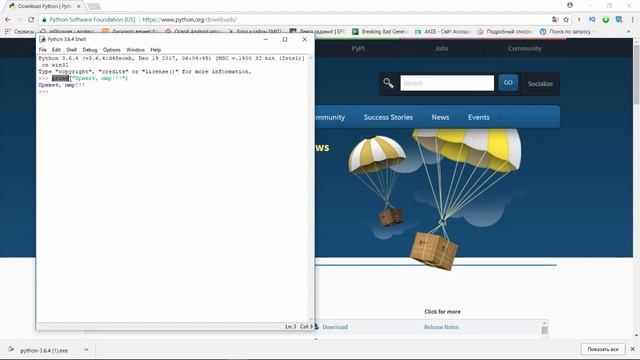Click the empty shell prompt line
This screenshot has width=640, height=360.
coord(173,92)
